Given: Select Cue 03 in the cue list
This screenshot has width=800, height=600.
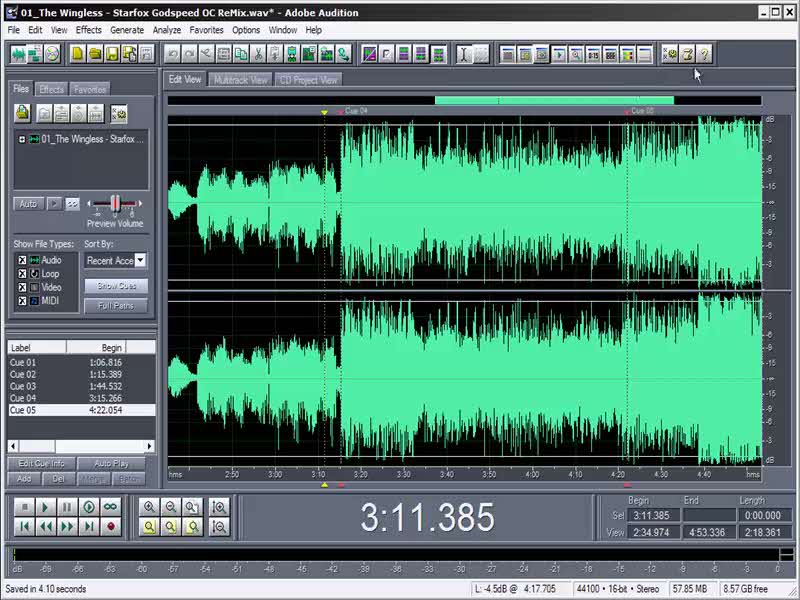Looking at the screenshot, I should [23, 386].
